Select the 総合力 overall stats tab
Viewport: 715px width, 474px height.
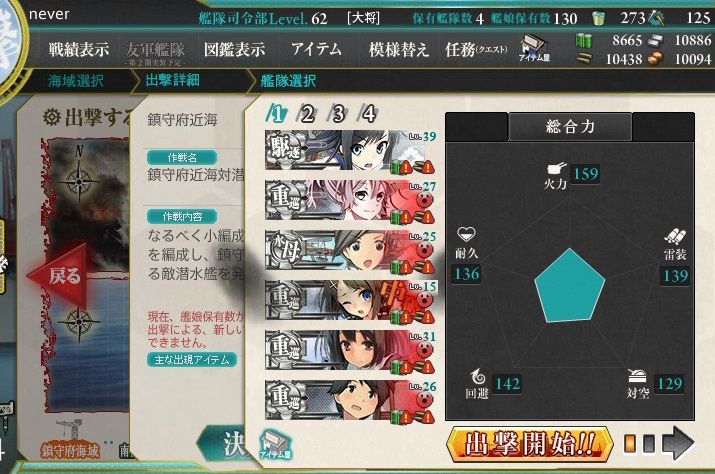click(x=570, y=126)
